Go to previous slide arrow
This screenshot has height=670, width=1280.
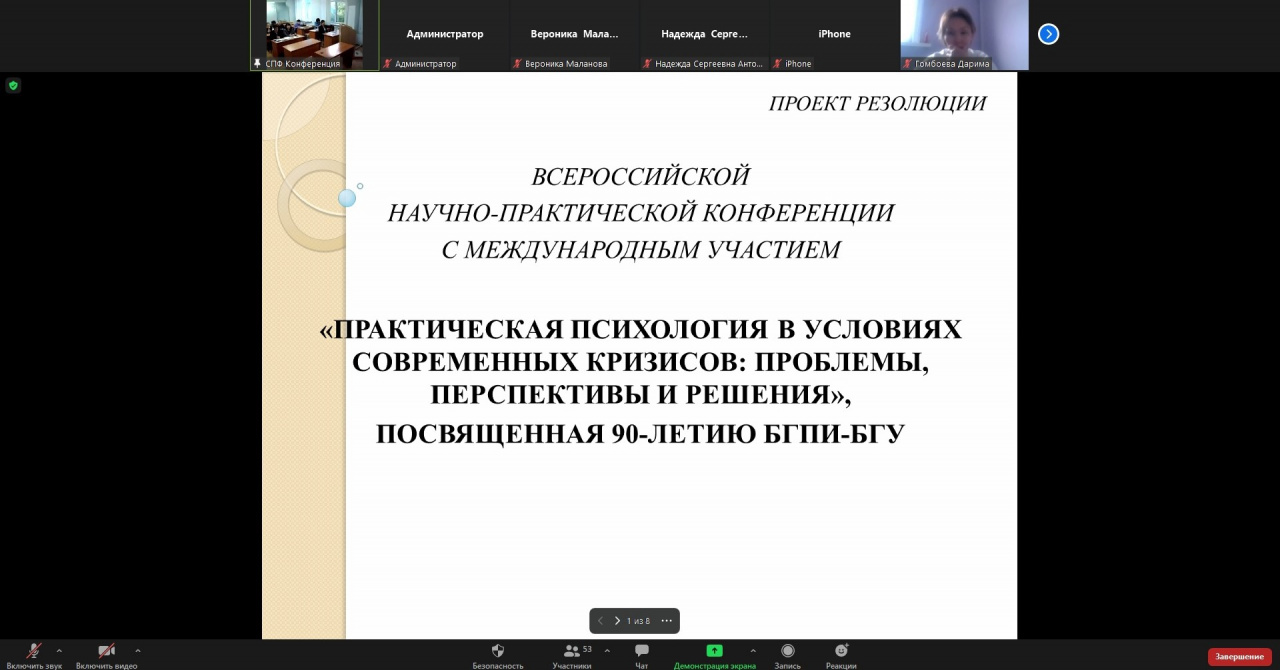(x=600, y=621)
